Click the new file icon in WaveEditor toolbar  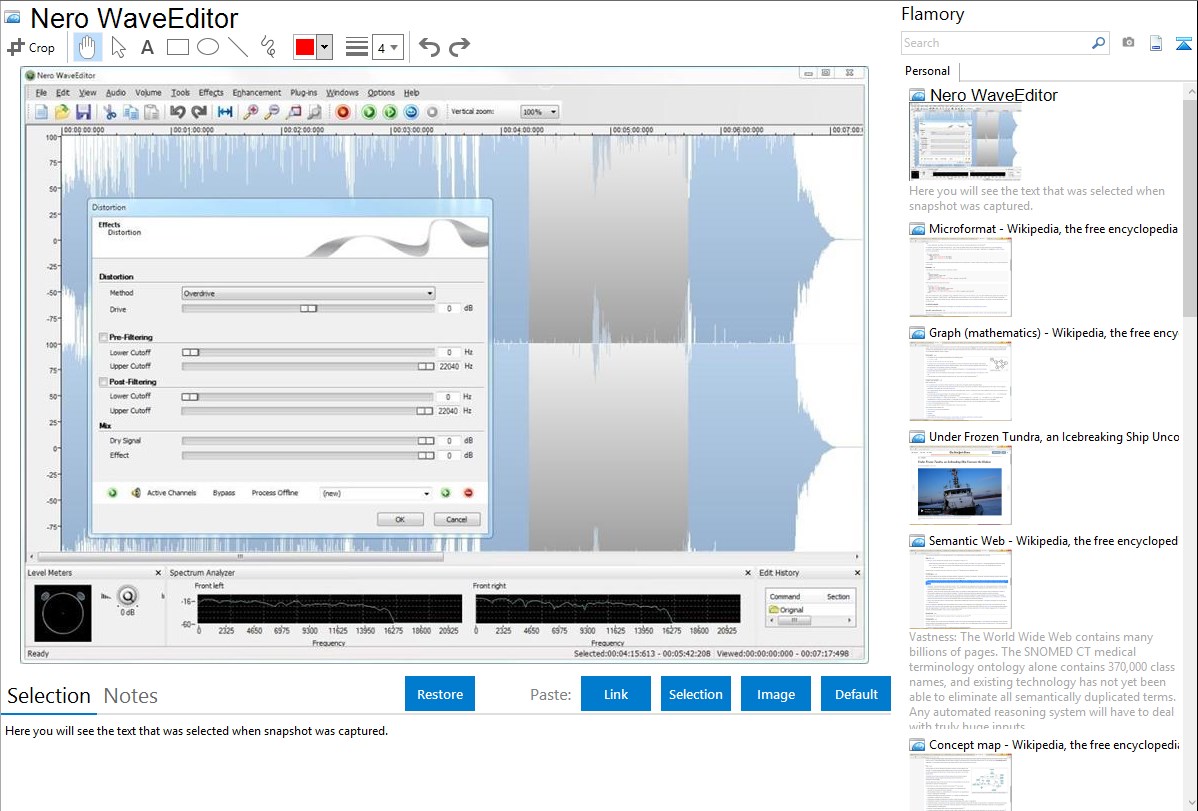(x=40, y=112)
